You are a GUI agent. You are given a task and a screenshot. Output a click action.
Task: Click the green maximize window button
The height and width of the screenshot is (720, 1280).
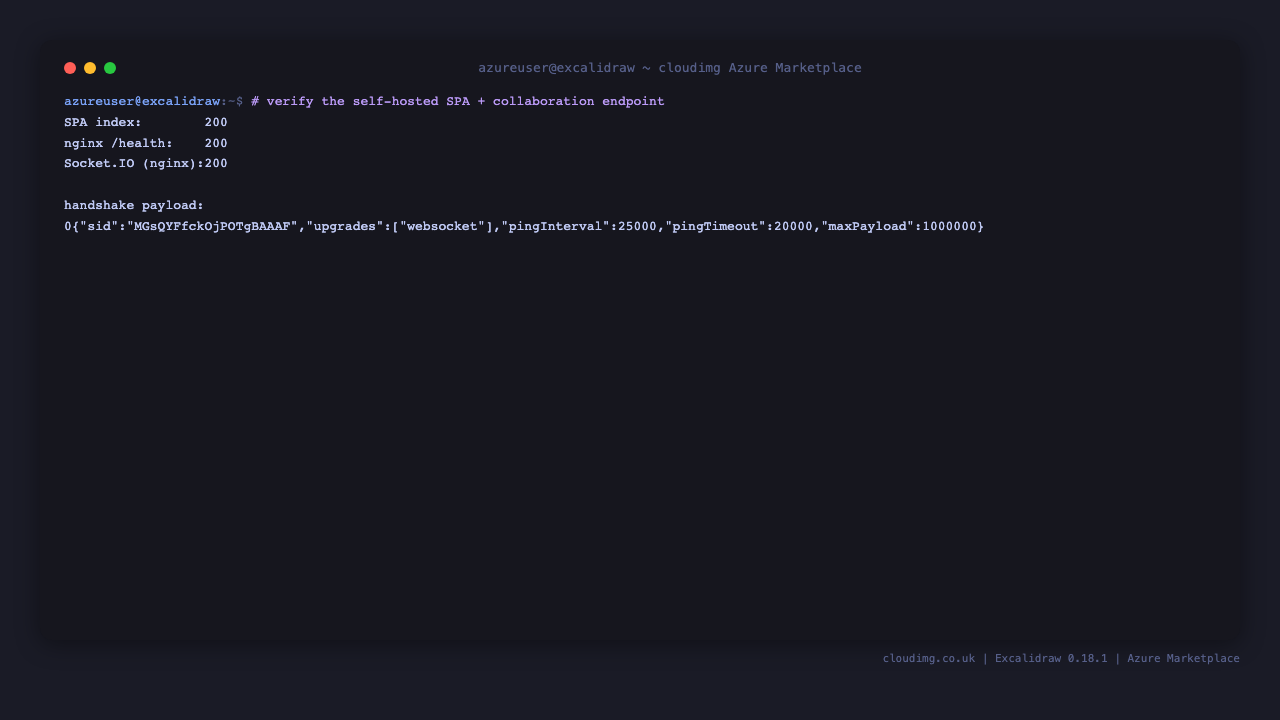coord(110,68)
